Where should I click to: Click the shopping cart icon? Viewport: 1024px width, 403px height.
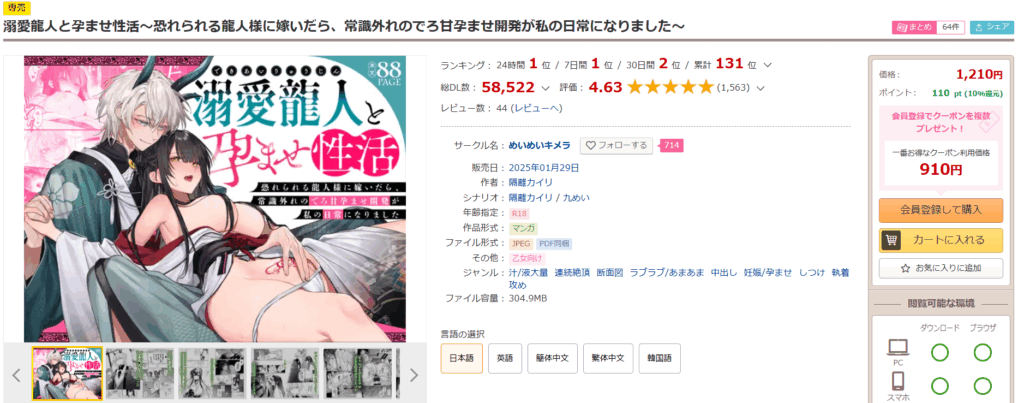point(891,240)
